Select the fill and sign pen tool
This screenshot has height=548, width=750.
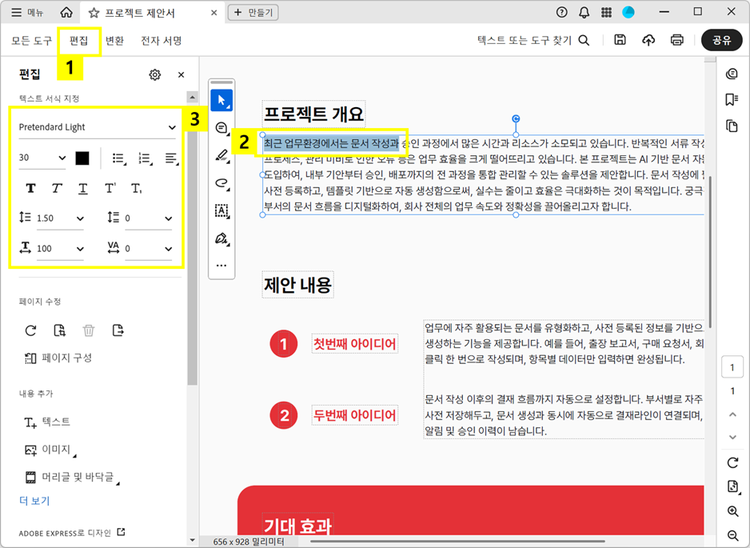[x=221, y=238]
